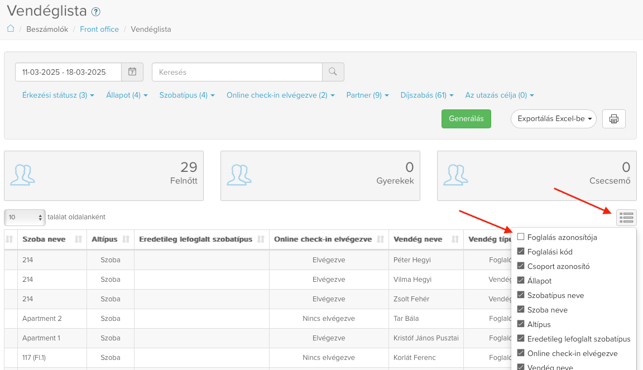Uncheck the Foglalási kód column

(x=521, y=251)
